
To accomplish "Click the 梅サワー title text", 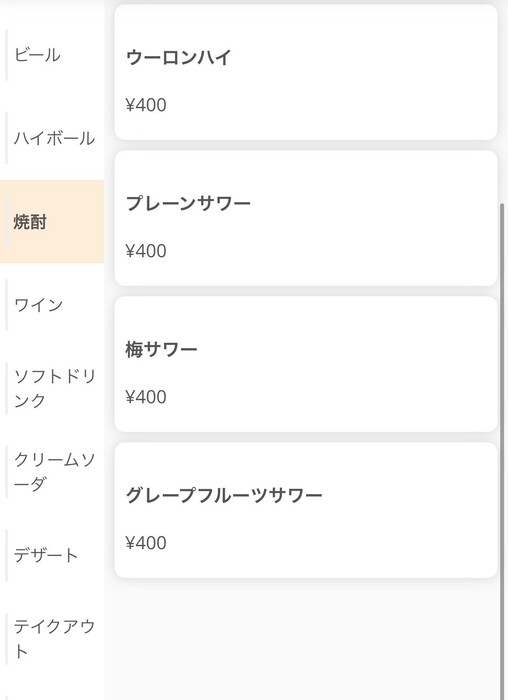I will point(161,350).
